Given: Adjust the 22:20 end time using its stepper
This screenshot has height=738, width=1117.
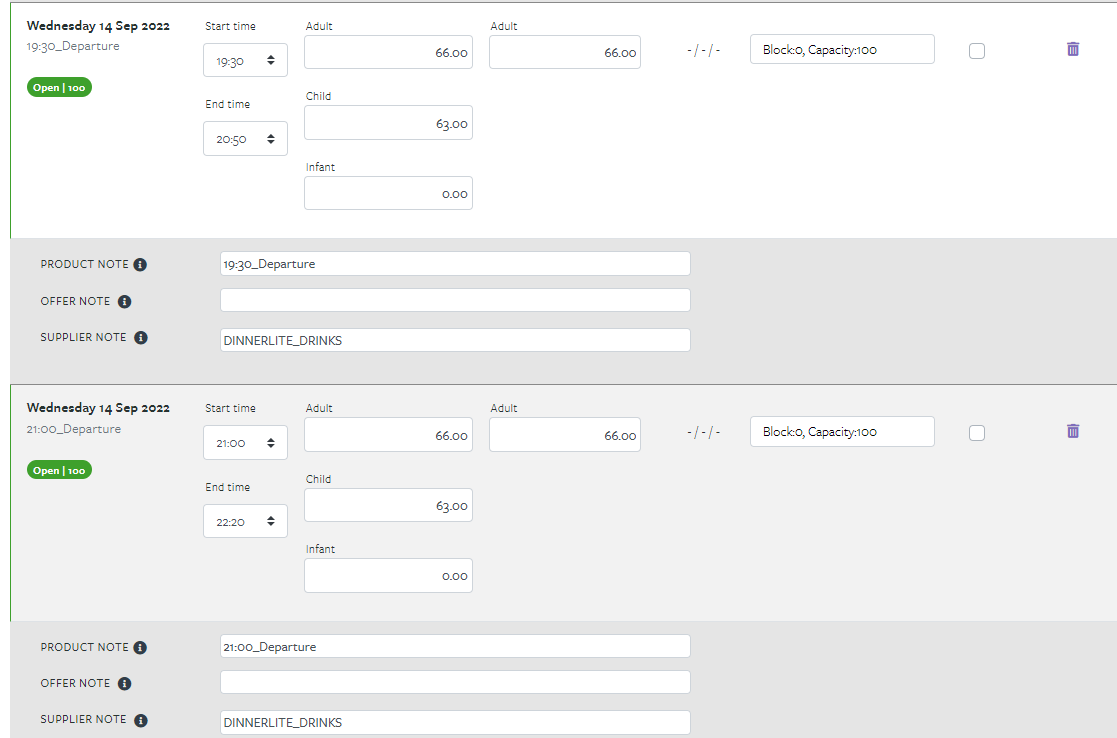Looking at the screenshot, I should point(272,520).
